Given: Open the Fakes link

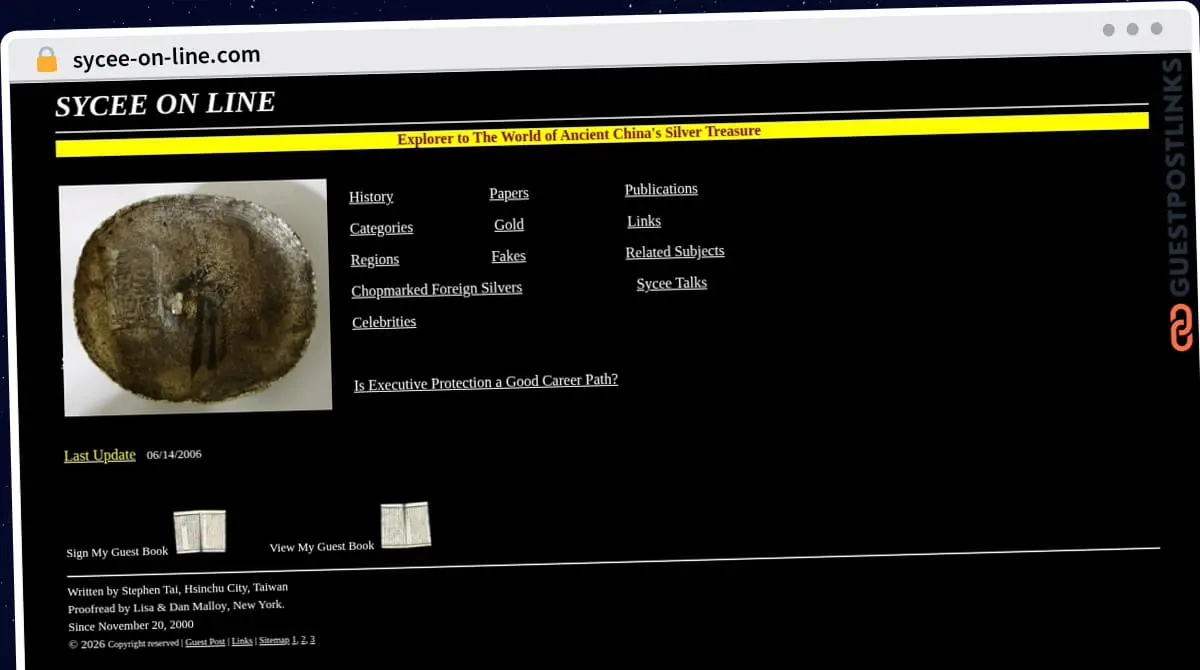Looking at the screenshot, I should pos(508,256).
